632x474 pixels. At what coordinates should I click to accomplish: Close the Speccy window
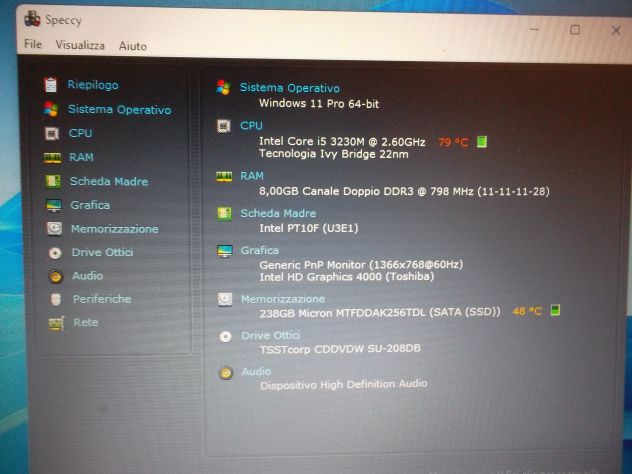tap(615, 30)
